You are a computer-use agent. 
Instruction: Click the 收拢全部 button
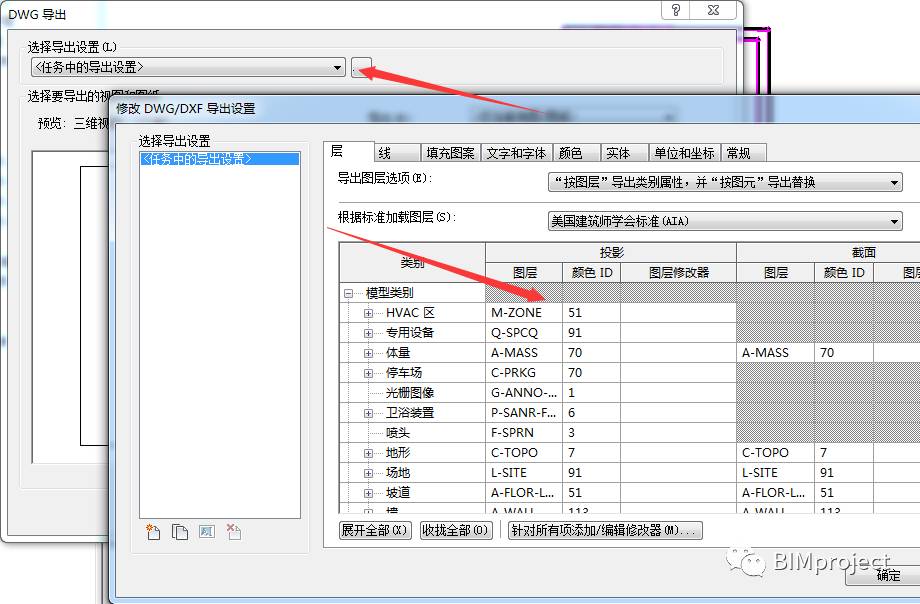click(x=456, y=530)
